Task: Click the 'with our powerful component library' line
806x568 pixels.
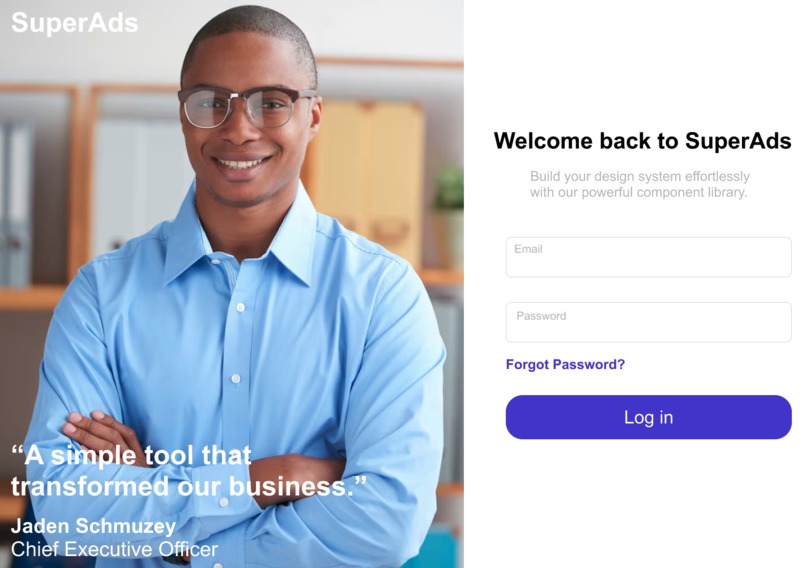Action: (x=638, y=192)
